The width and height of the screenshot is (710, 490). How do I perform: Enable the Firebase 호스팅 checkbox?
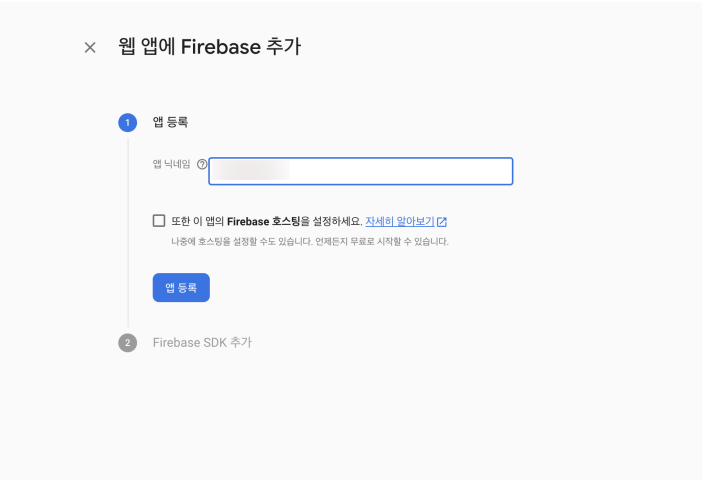click(x=159, y=221)
